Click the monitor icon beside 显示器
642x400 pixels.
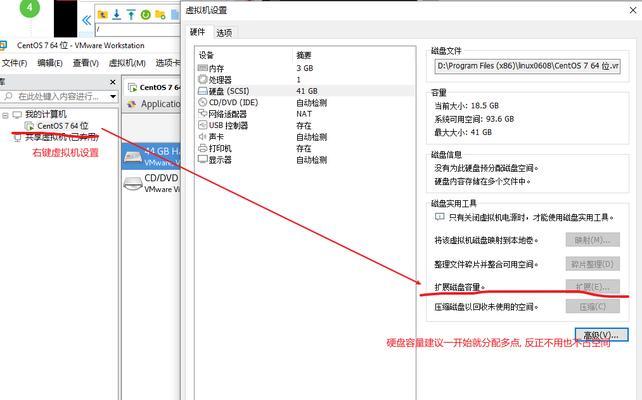(203, 159)
